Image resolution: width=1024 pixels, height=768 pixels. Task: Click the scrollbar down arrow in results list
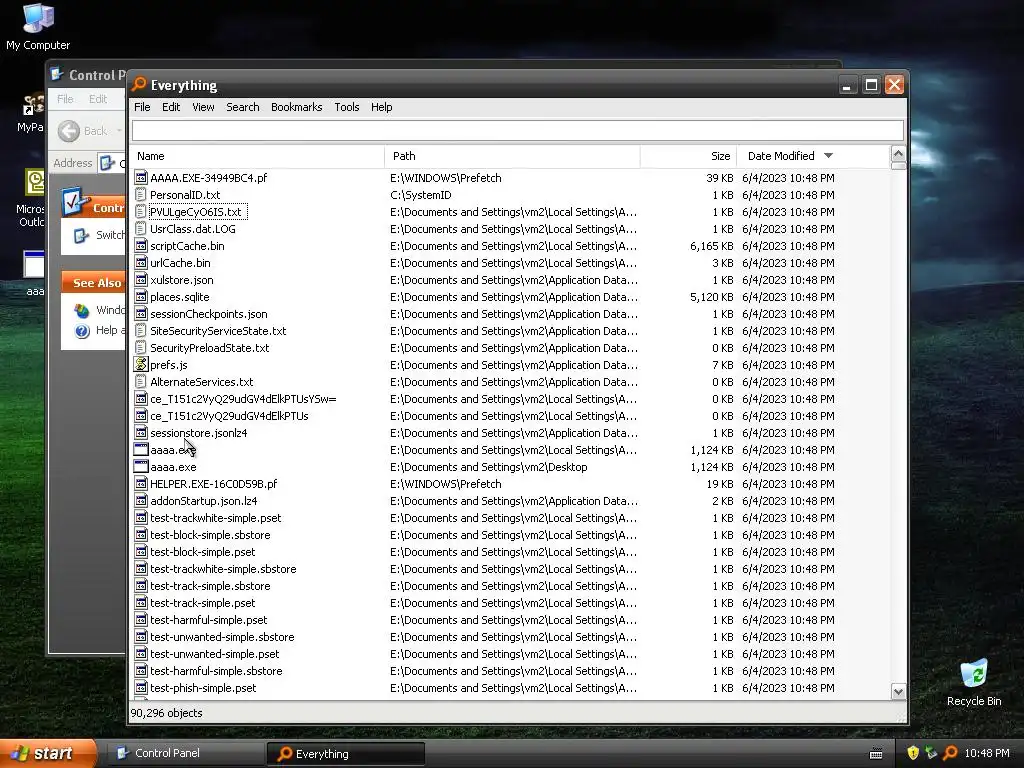click(898, 692)
